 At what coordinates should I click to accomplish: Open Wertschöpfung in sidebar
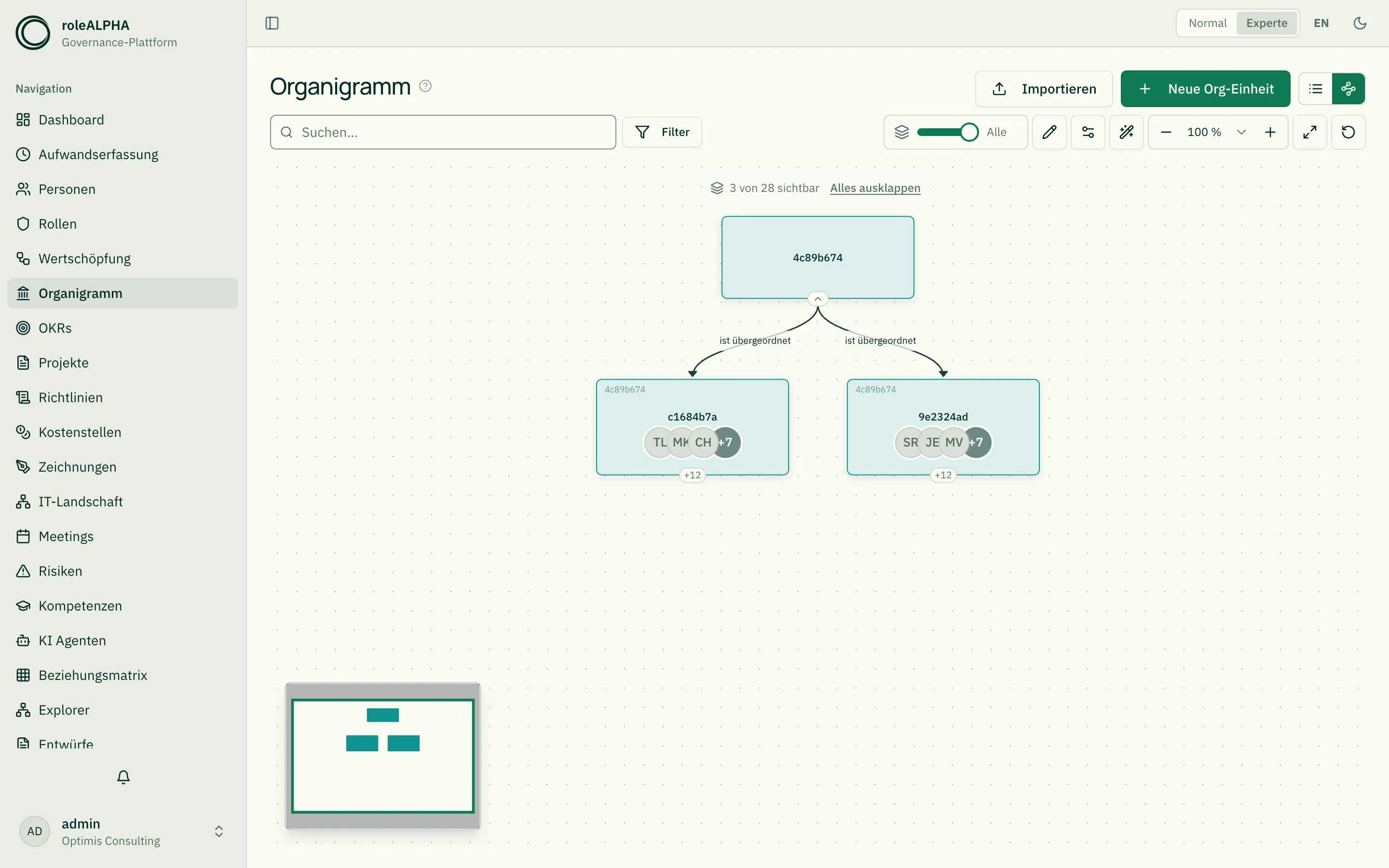tap(123, 259)
